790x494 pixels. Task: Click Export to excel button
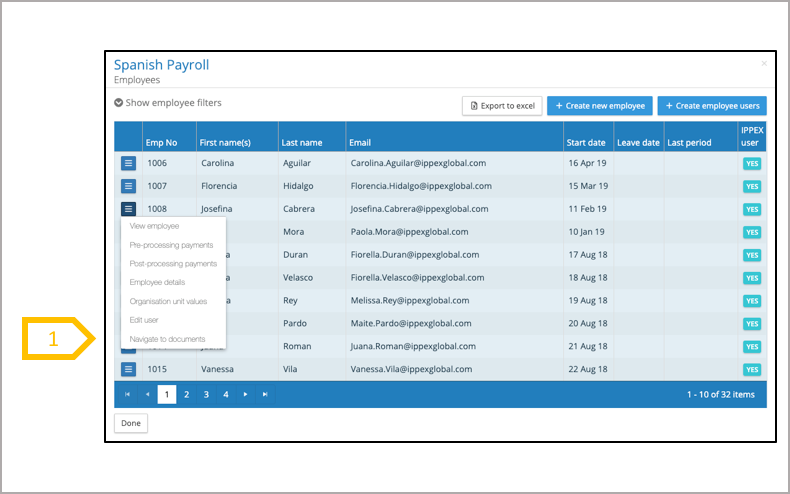pyautogui.click(x=501, y=106)
